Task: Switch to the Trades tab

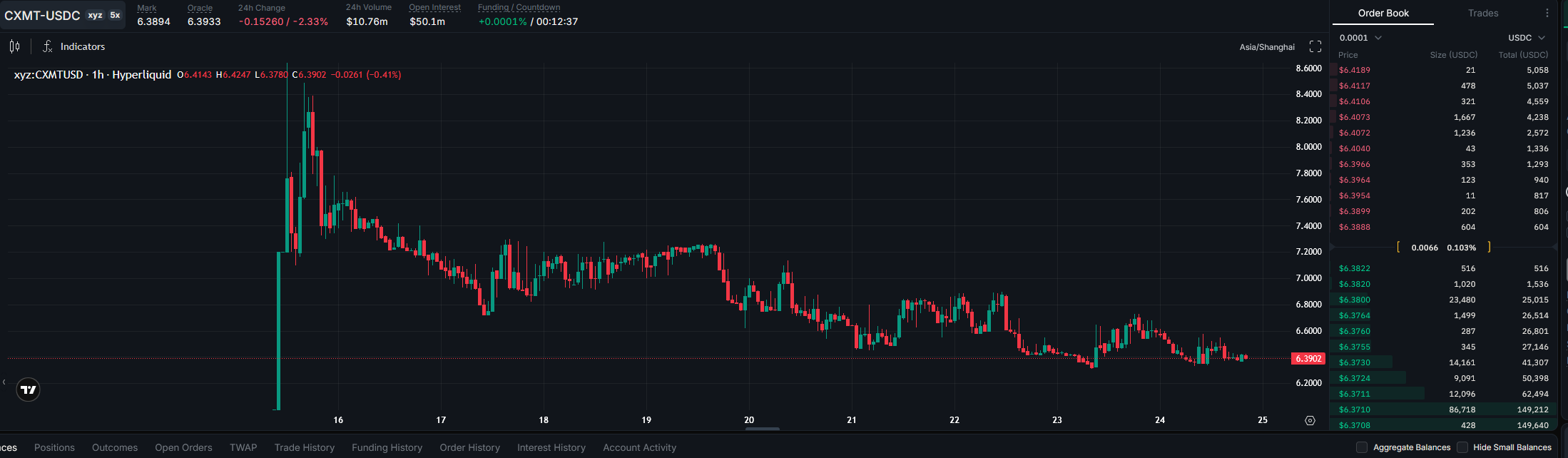Action: [1483, 13]
